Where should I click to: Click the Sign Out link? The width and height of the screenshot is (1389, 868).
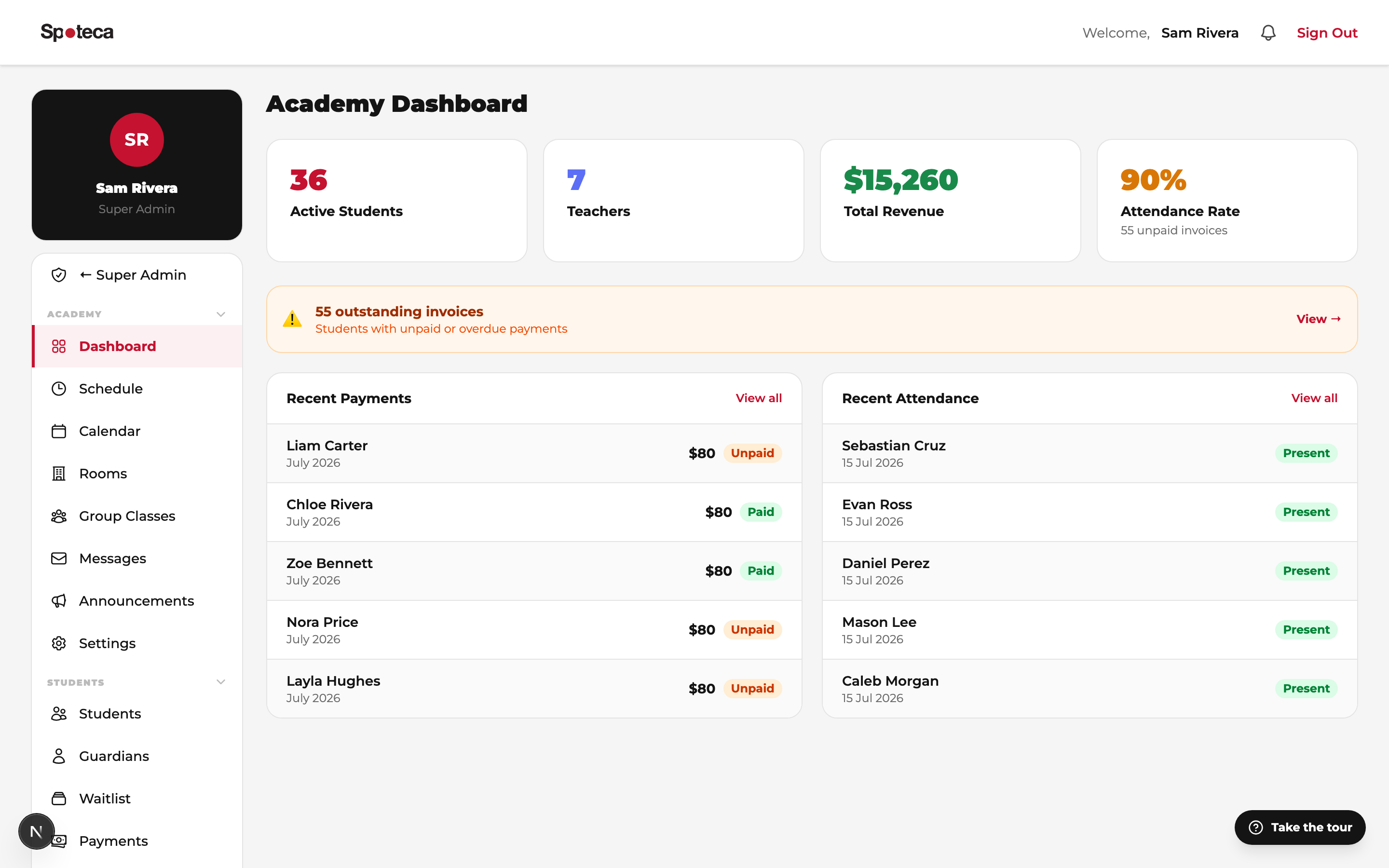tap(1327, 33)
